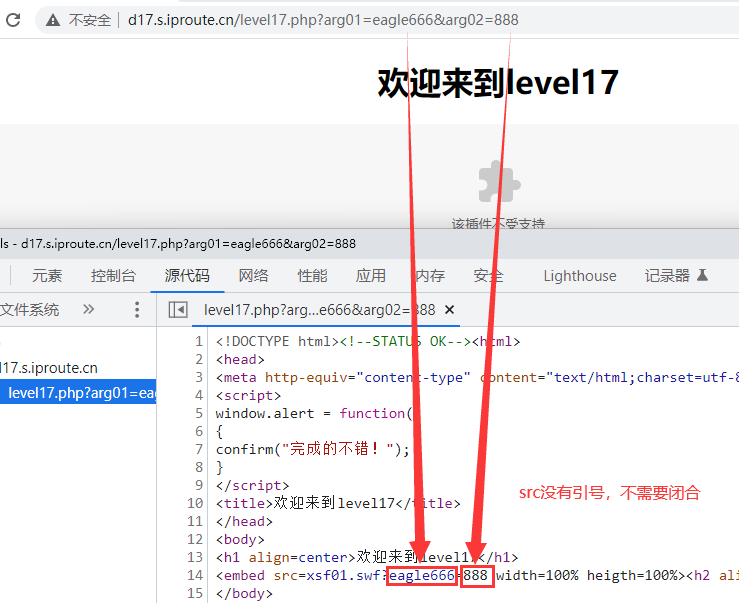
Task: Switch to the 控制台 (Console) tab
Action: pos(113,276)
